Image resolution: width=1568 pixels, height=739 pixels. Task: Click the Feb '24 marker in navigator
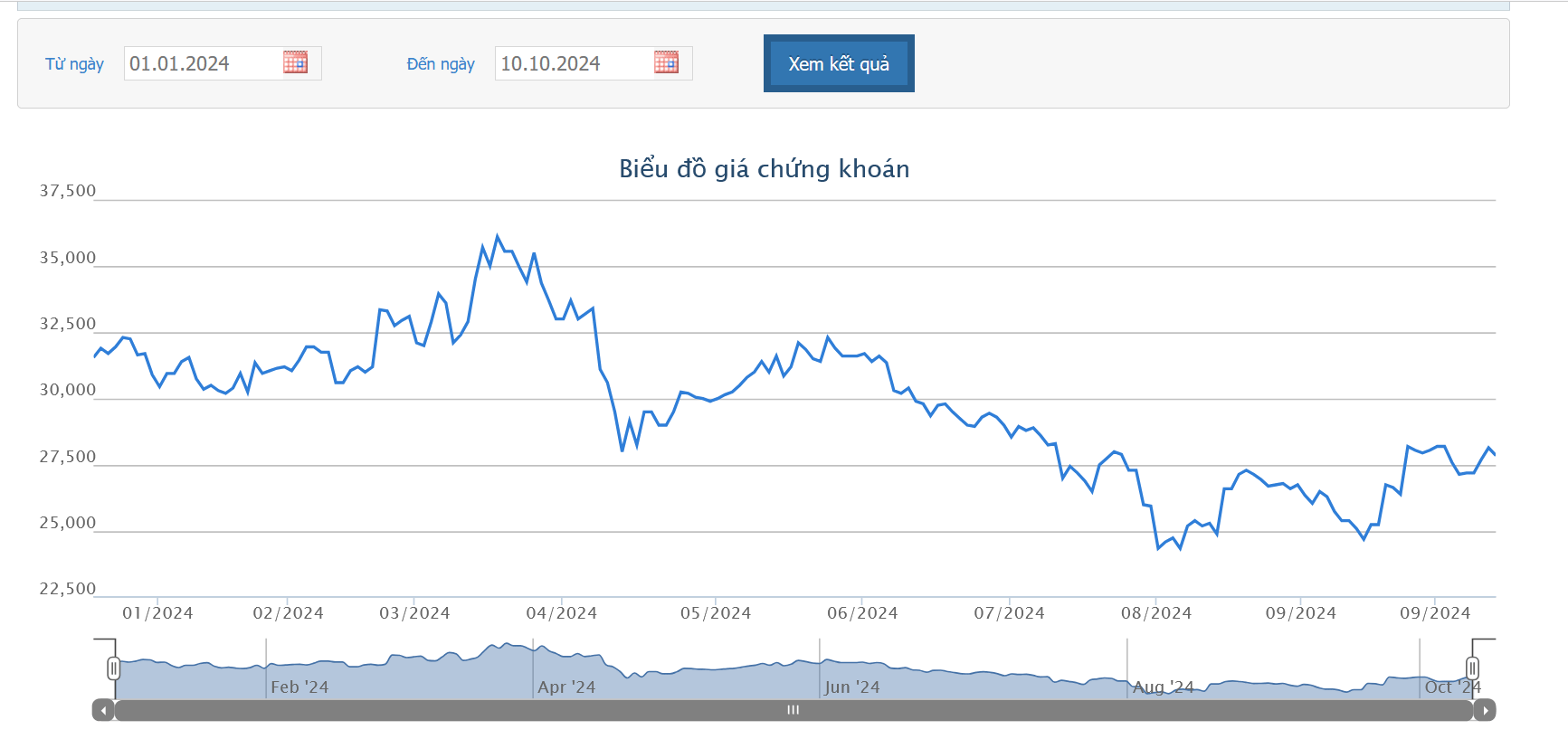click(299, 687)
